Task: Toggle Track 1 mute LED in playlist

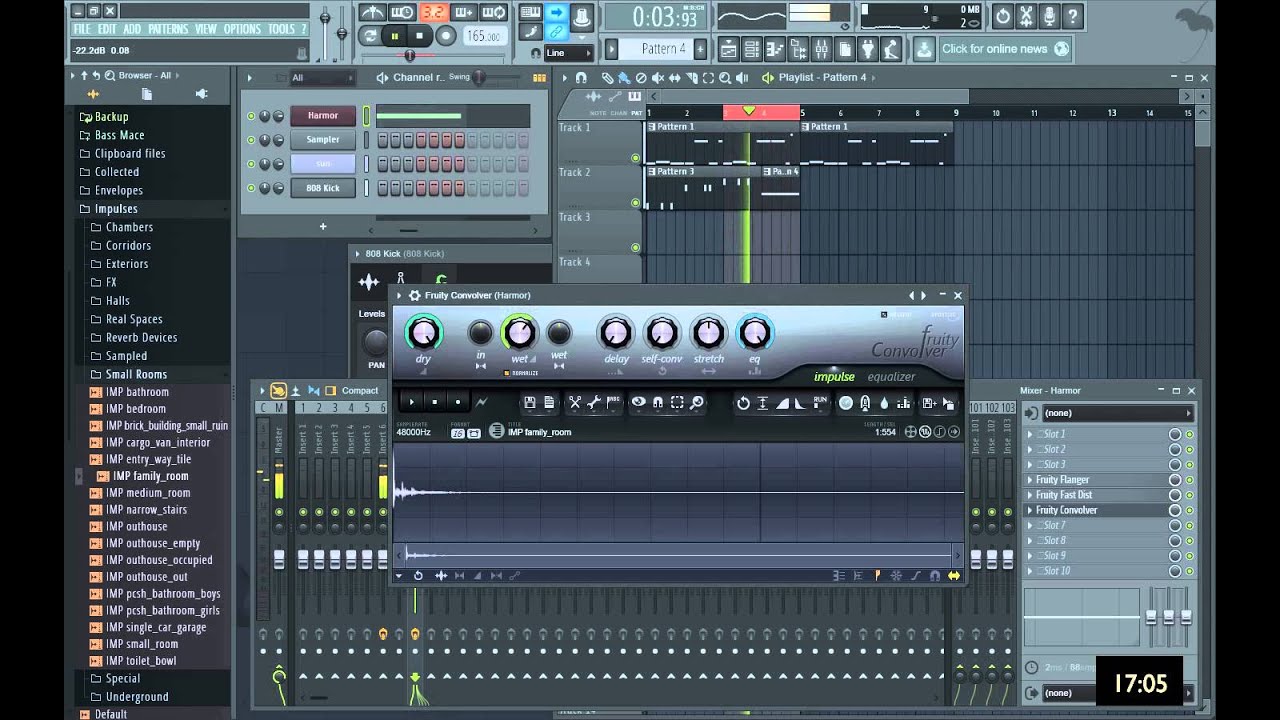Action: click(x=635, y=158)
